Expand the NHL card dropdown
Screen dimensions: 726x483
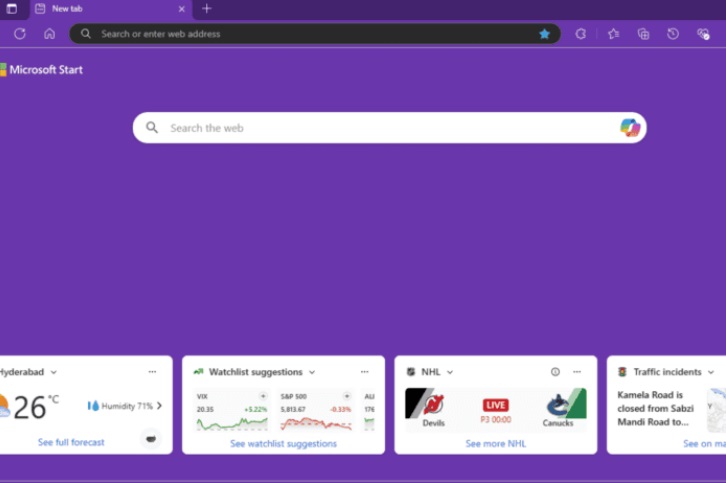coord(450,372)
